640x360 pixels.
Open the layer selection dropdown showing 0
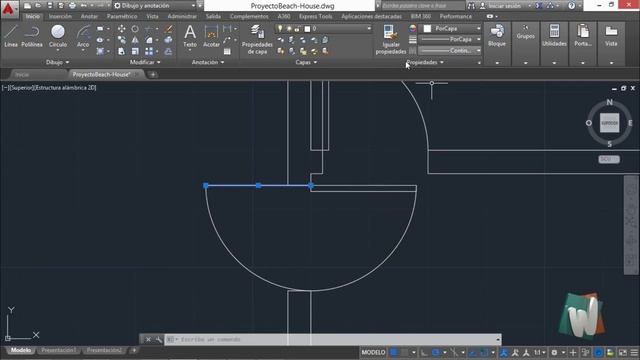tap(324, 29)
